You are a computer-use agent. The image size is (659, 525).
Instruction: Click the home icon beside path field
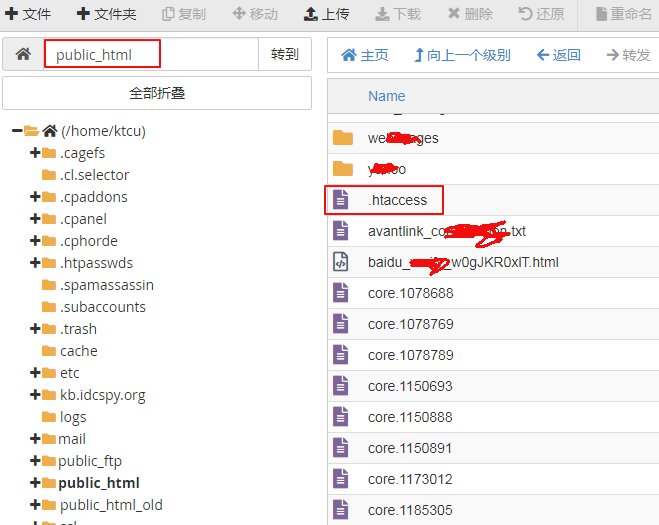[23, 54]
